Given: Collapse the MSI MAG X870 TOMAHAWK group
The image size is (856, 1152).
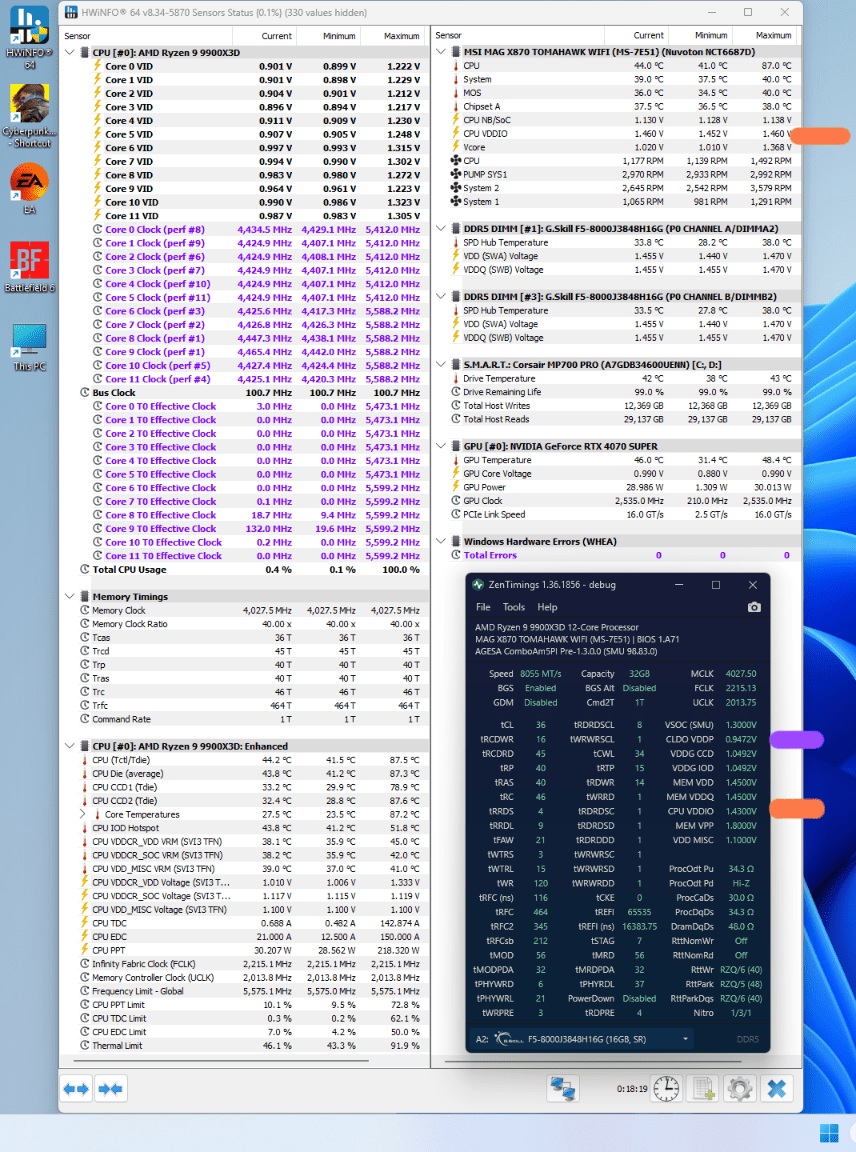Looking at the screenshot, I should coord(441,52).
